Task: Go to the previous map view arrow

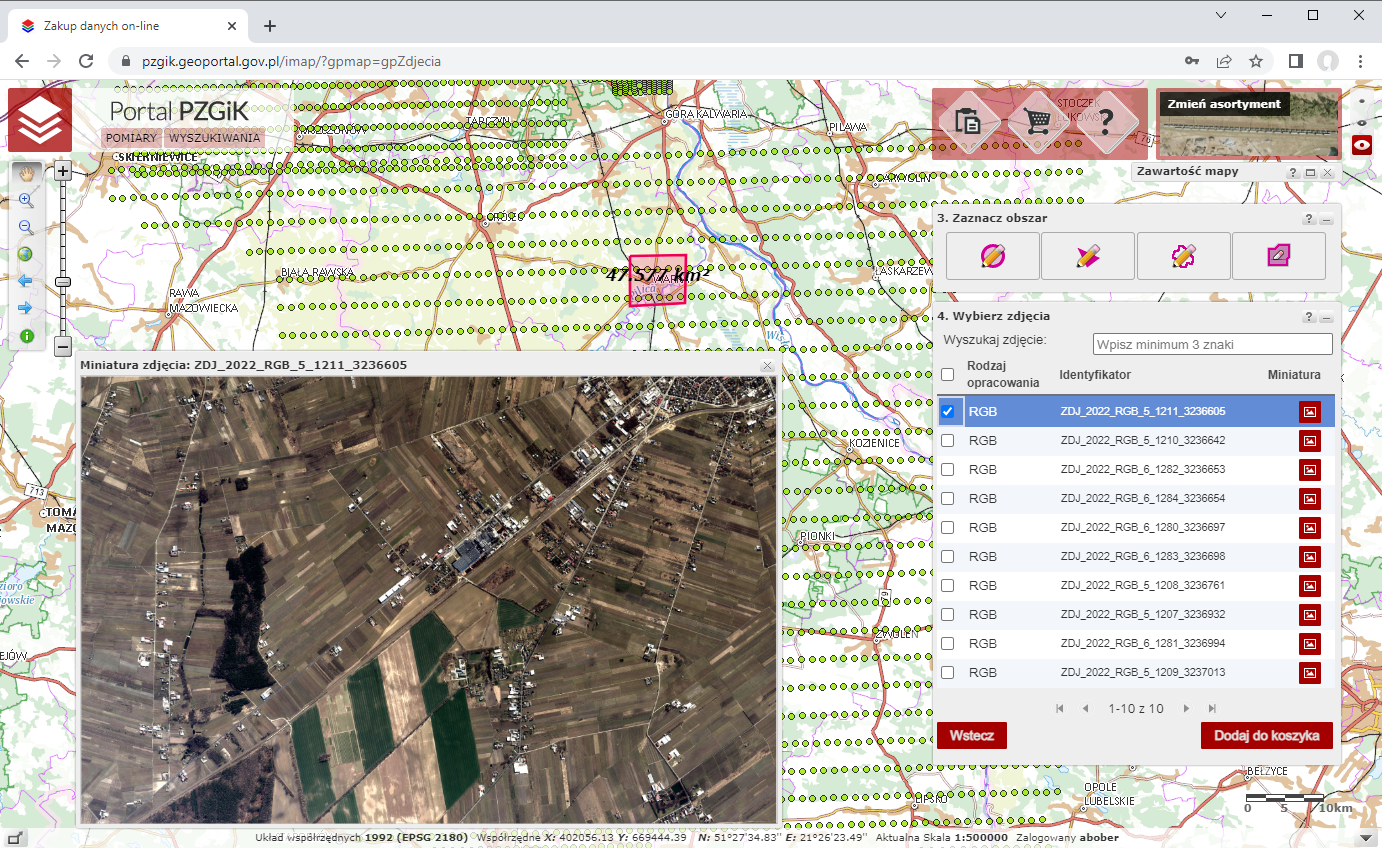Action: point(26,281)
